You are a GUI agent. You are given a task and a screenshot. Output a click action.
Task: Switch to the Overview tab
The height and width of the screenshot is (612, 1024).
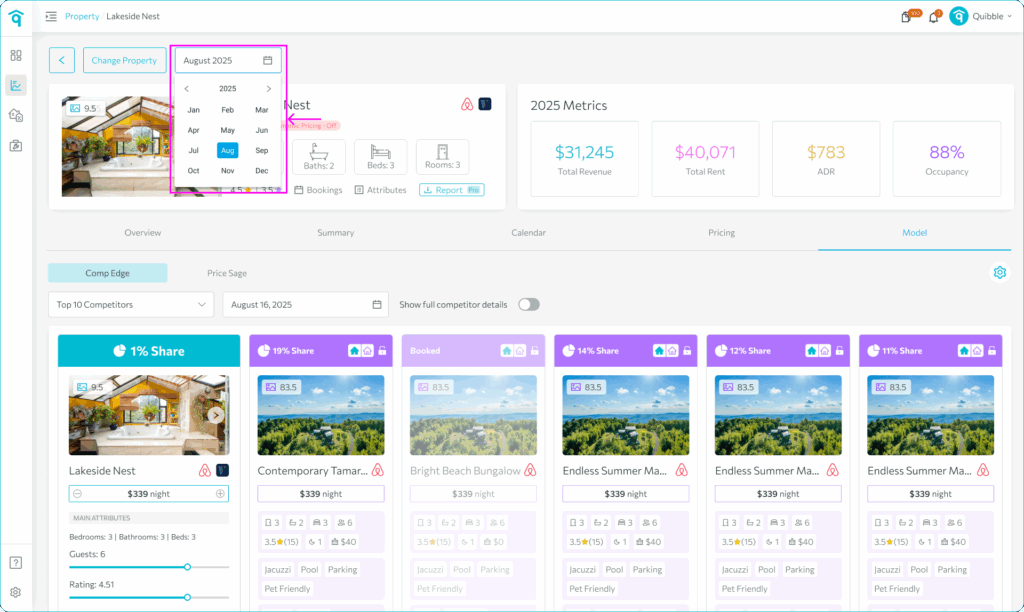click(143, 233)
